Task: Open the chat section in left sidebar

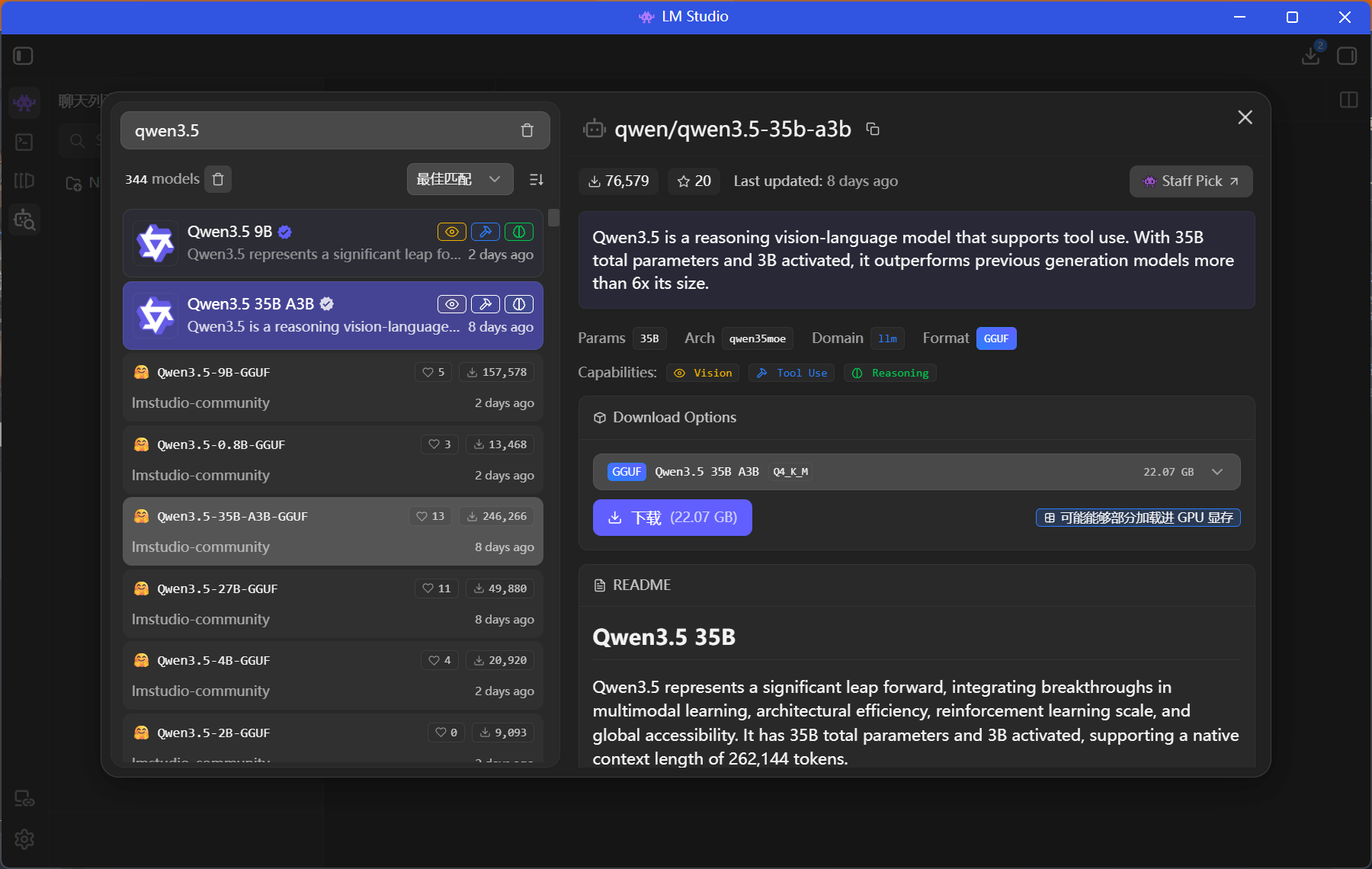Action: [x=24, y=102]
